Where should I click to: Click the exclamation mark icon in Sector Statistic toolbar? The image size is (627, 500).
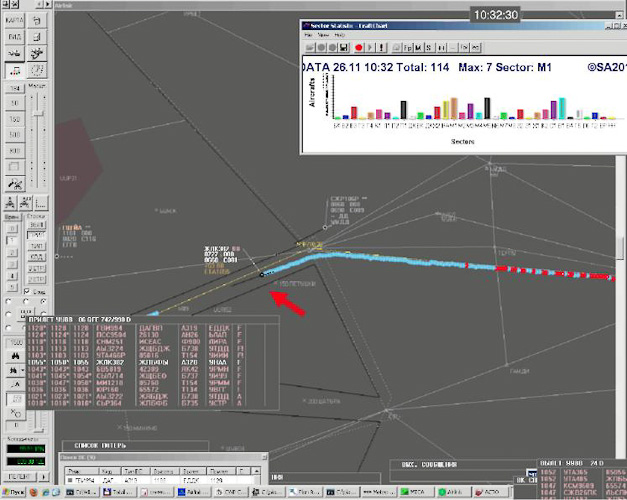(381, 48)
